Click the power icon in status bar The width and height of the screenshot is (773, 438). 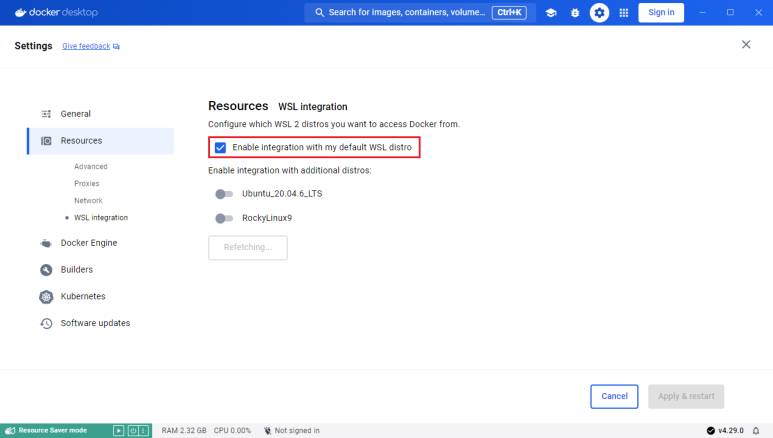(133, 431)
